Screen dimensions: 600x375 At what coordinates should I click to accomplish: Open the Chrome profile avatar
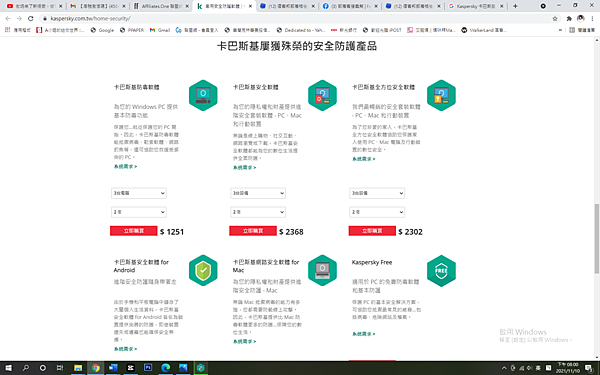coord(580,18)
